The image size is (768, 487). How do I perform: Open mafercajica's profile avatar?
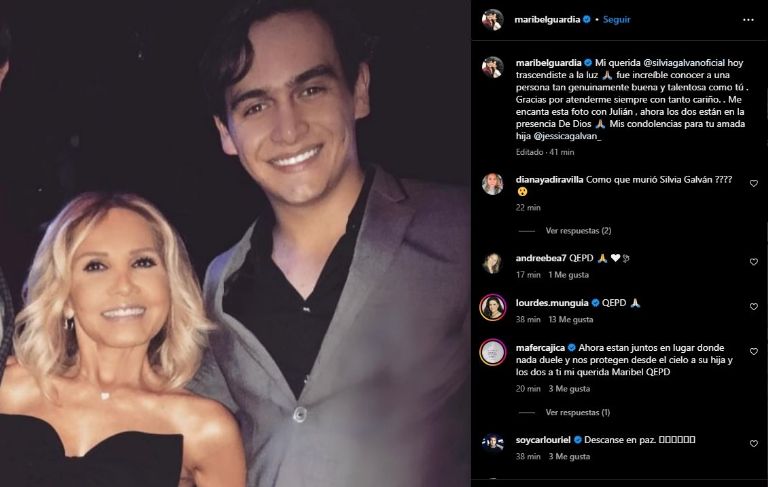click(491, 353)
